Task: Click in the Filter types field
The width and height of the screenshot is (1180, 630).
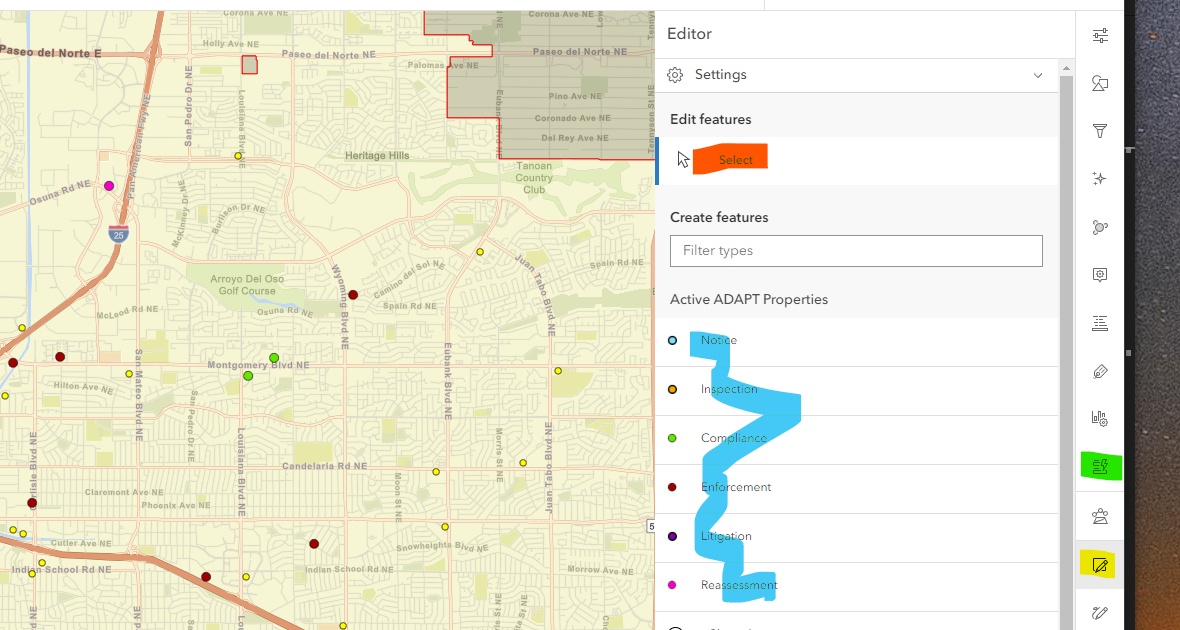Action: (856, 250)
